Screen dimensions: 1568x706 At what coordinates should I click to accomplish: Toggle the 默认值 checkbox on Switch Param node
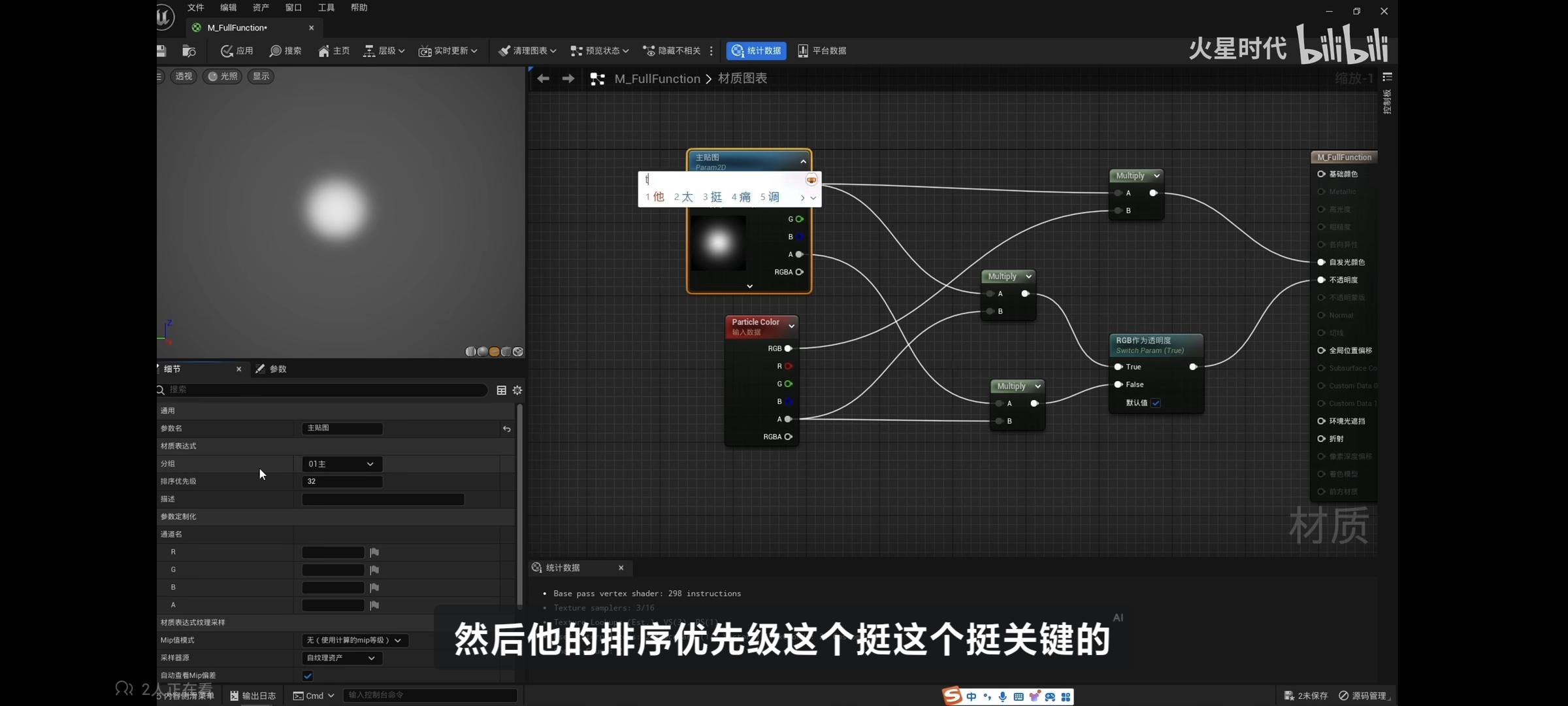pos(1156,403)
